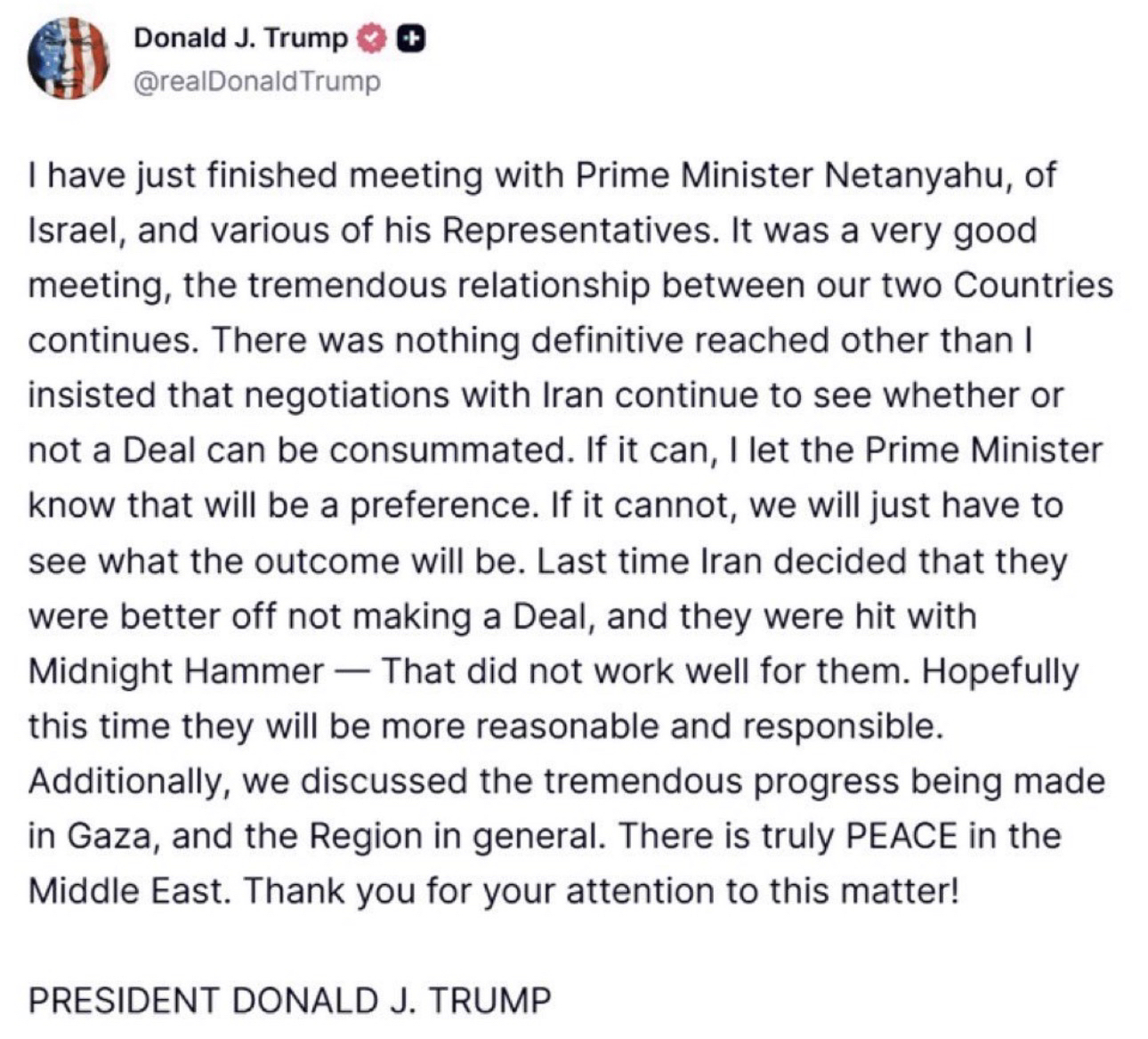Click the word "Region" in the post
Screen dimensions: 1148x1039
coord(366,836)
